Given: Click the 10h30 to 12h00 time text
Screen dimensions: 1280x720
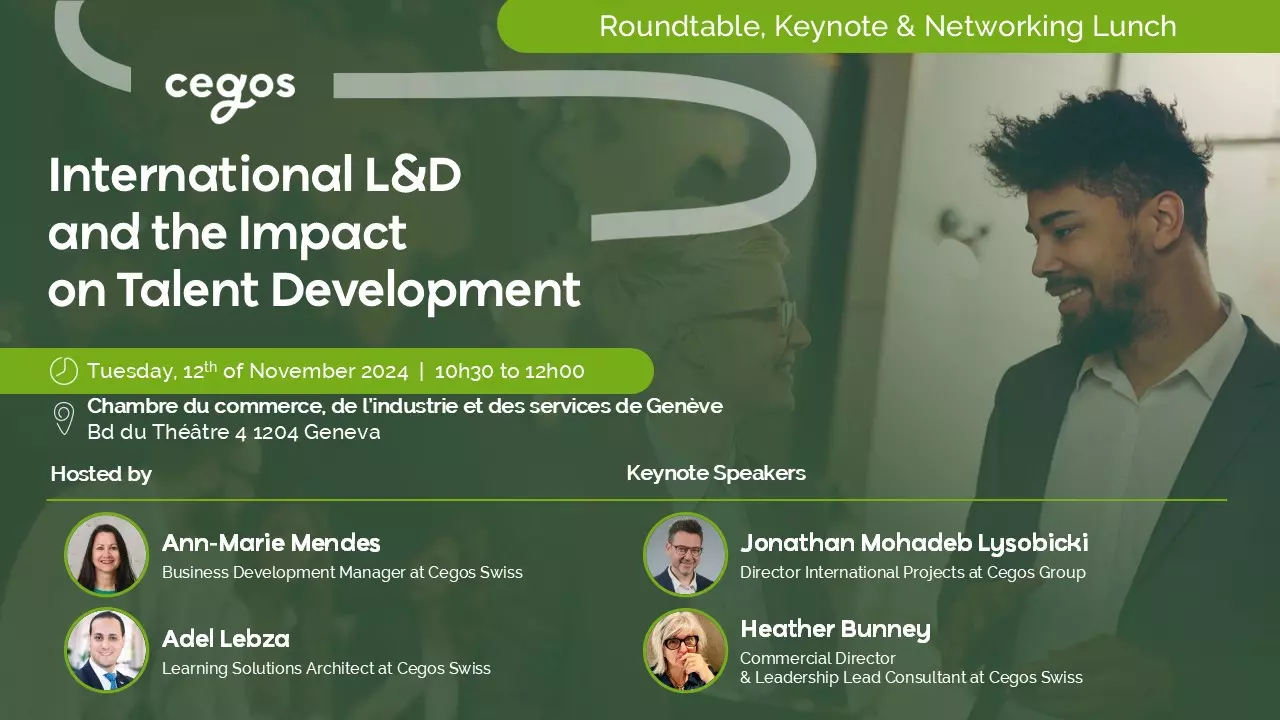Looking at the screenshot, I should click(509, 371).
